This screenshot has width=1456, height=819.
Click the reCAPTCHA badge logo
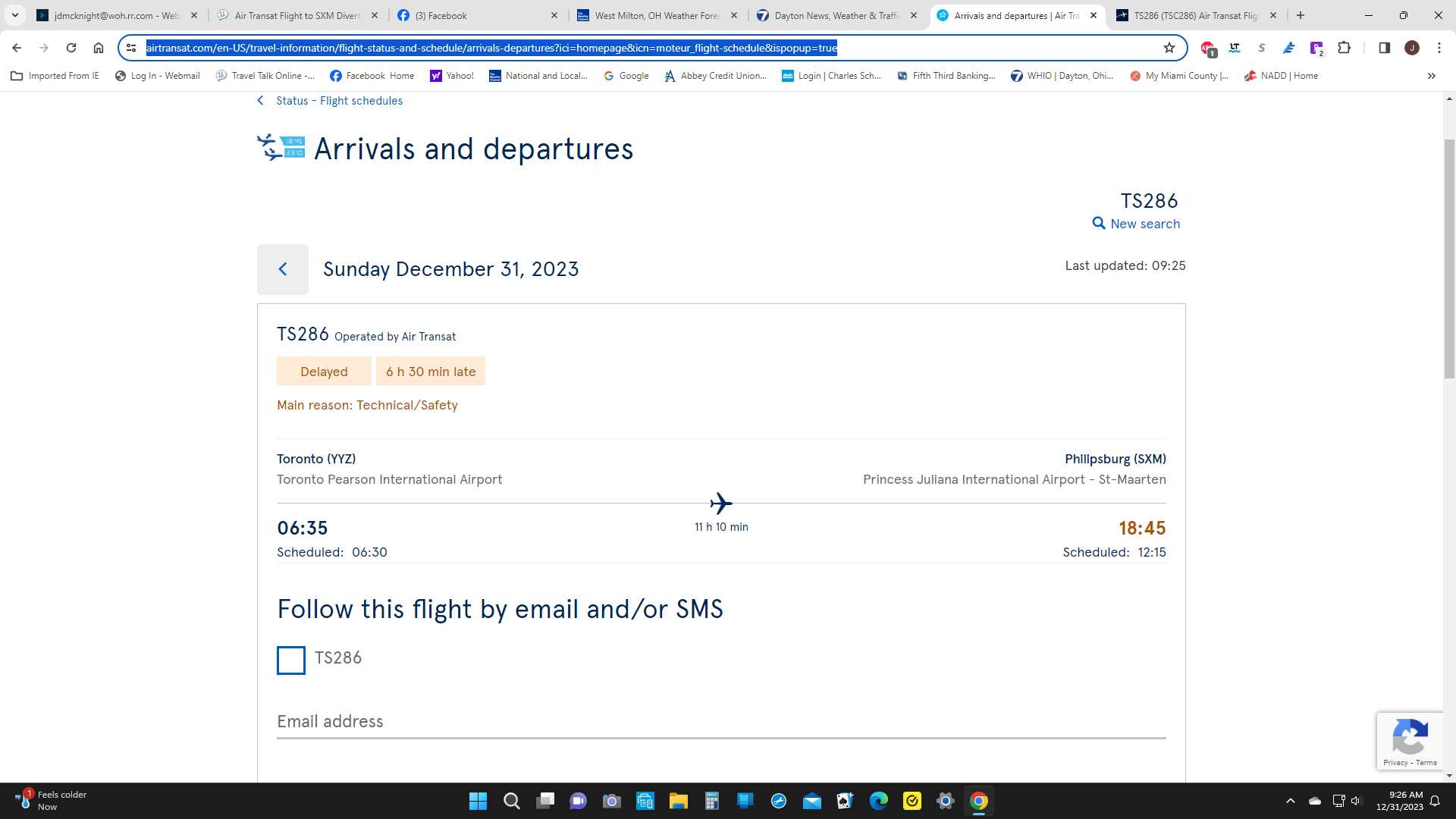point(1410,736)
